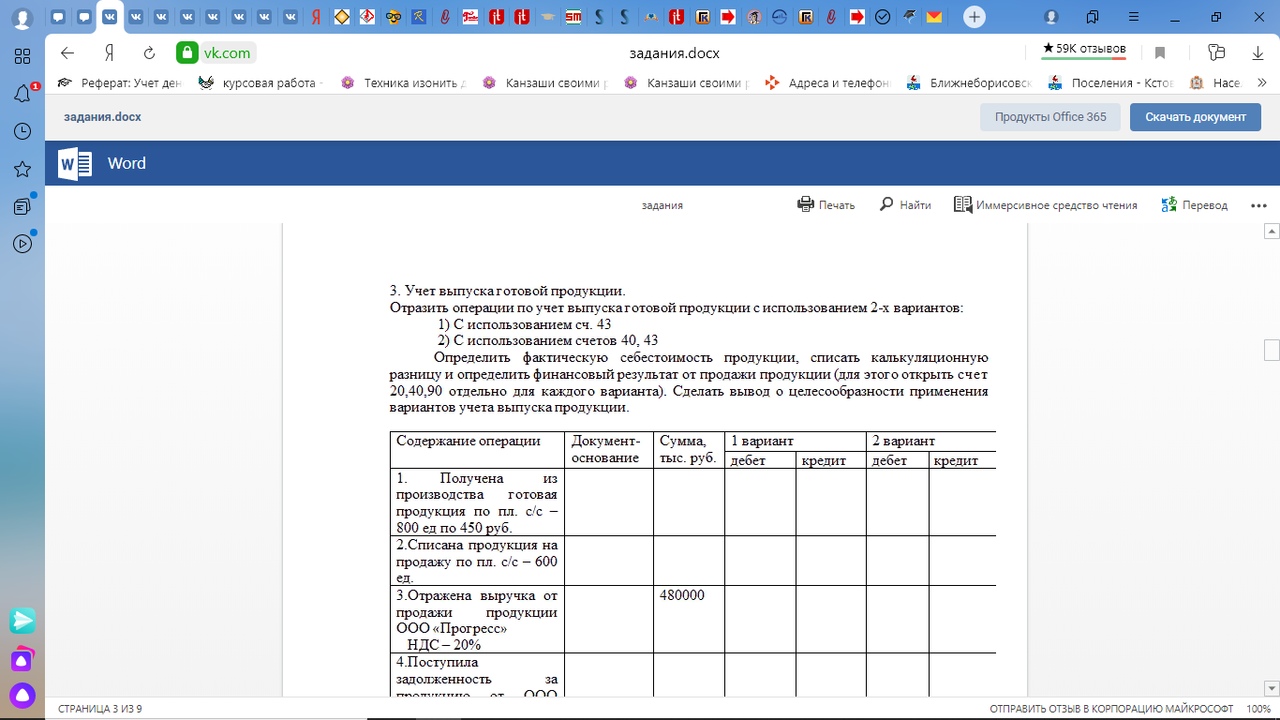1280x720 pixels.
Task: Click the 59K отзывов site rating
Action: coord(1084,49)
